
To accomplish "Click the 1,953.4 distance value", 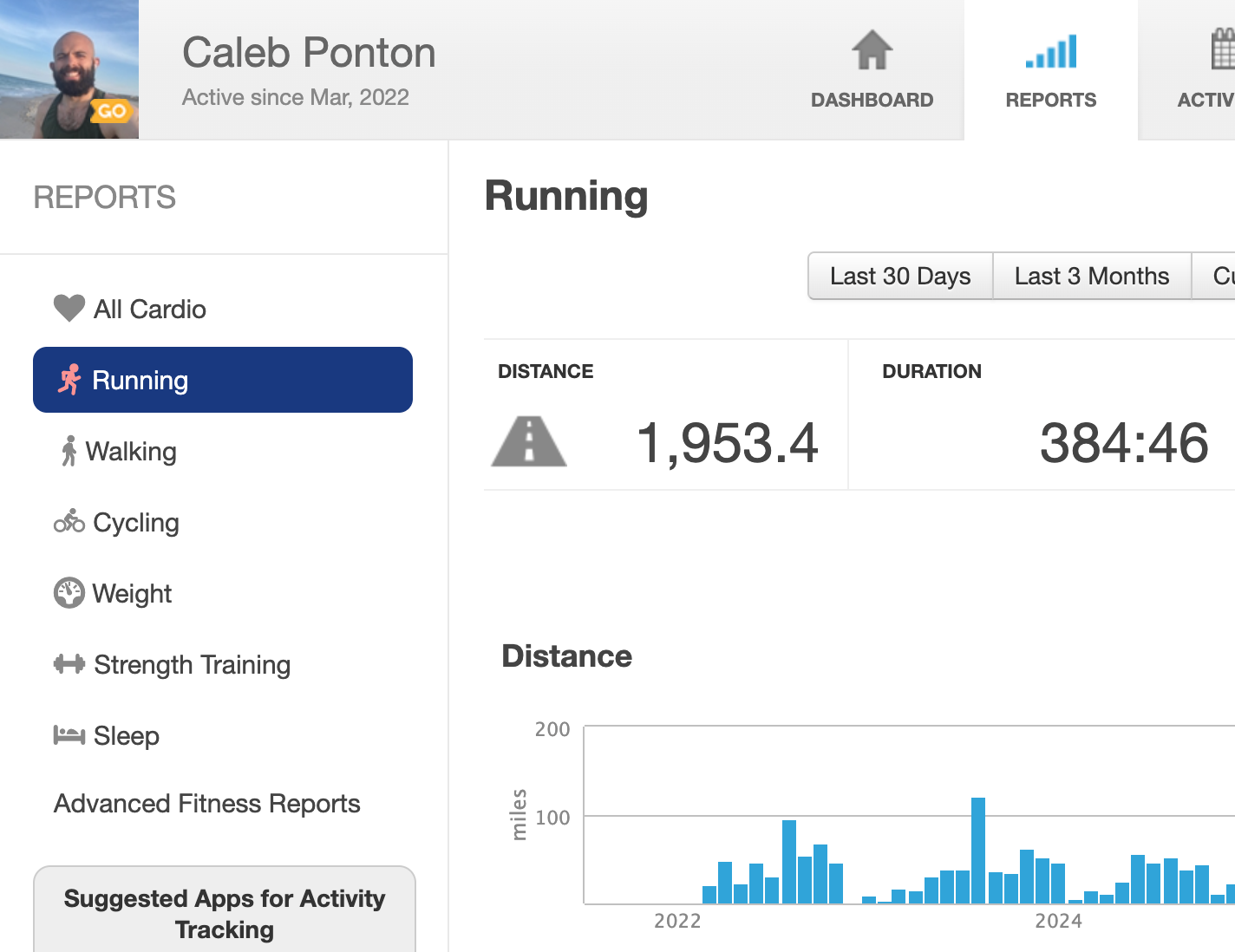I will pyautogui.click(x=728, y=443).
